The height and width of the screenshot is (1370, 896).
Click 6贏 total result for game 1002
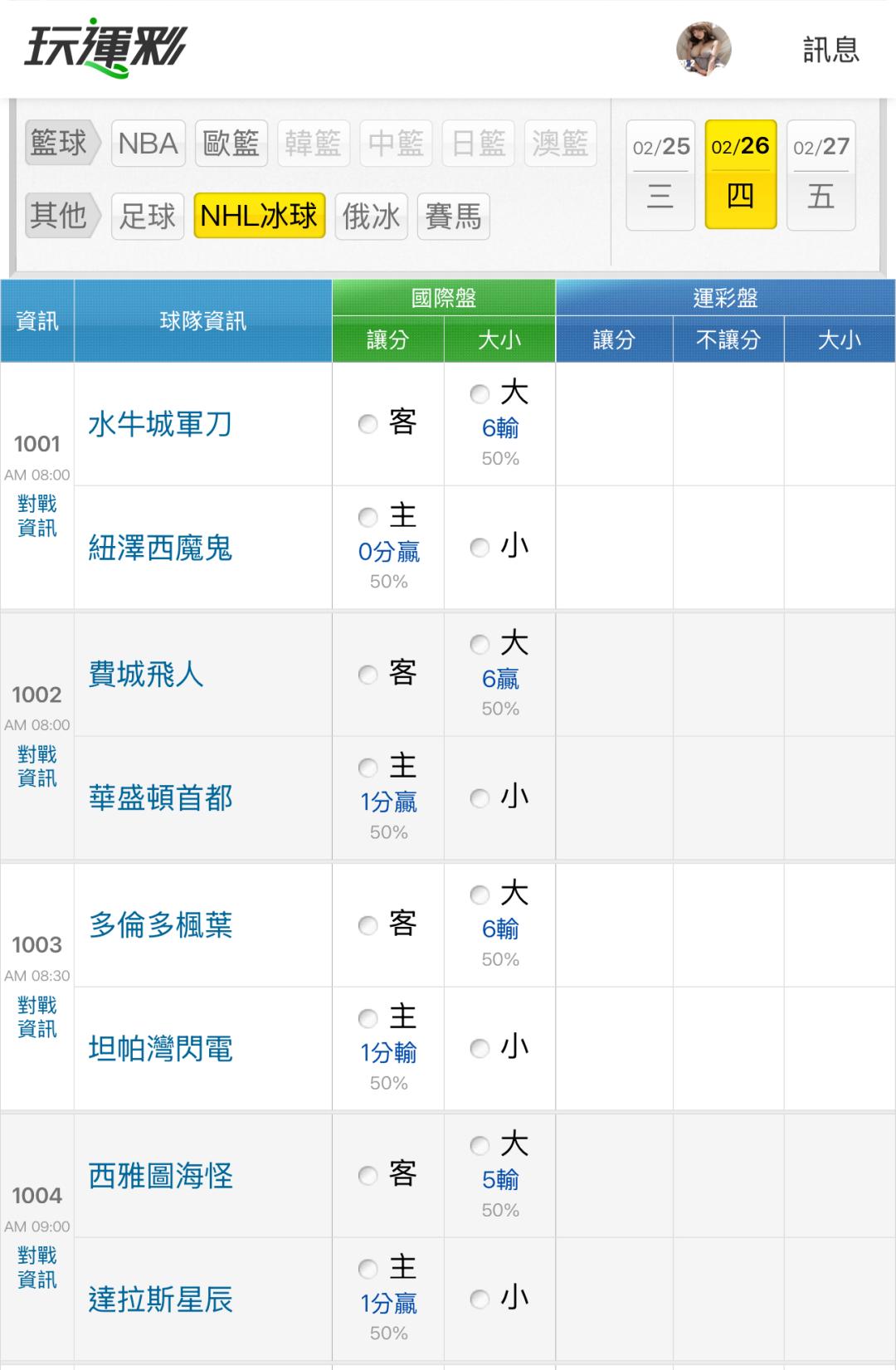[x=500, y=679]
